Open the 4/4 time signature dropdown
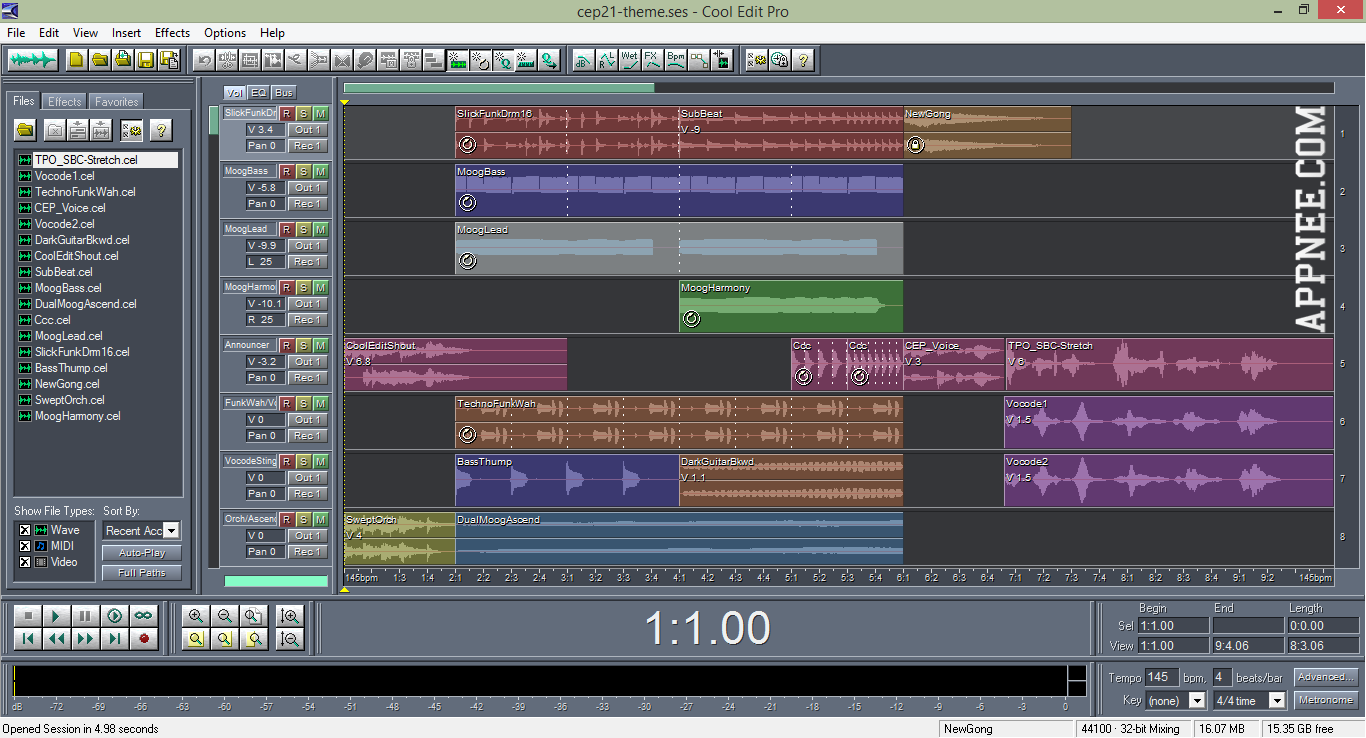 tap(1276, 701)
